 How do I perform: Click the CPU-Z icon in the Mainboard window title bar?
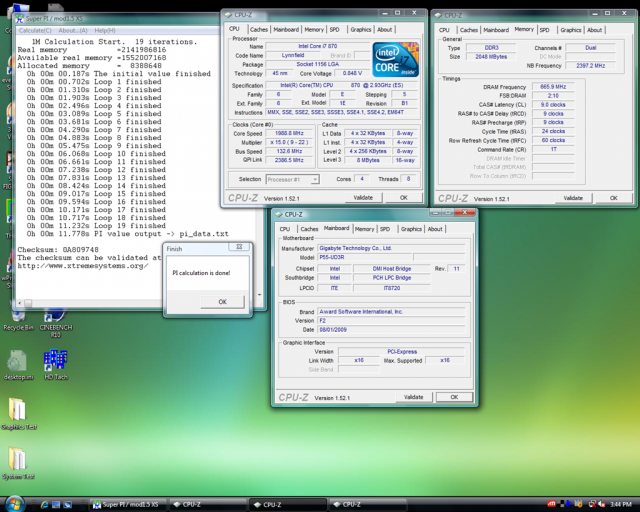pyautogui.click(x=279, y=214)
